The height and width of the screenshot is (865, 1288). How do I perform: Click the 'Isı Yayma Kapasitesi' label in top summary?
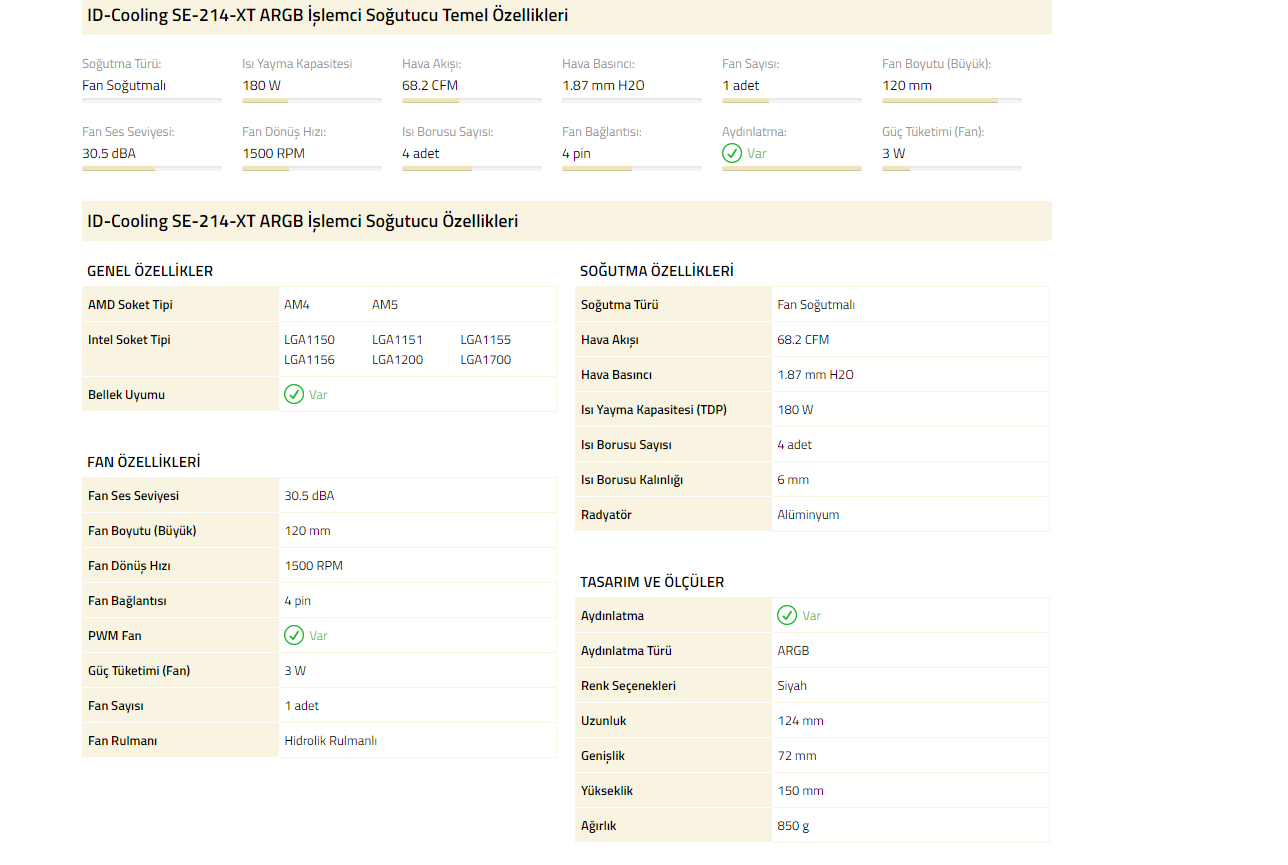(297, 63)
